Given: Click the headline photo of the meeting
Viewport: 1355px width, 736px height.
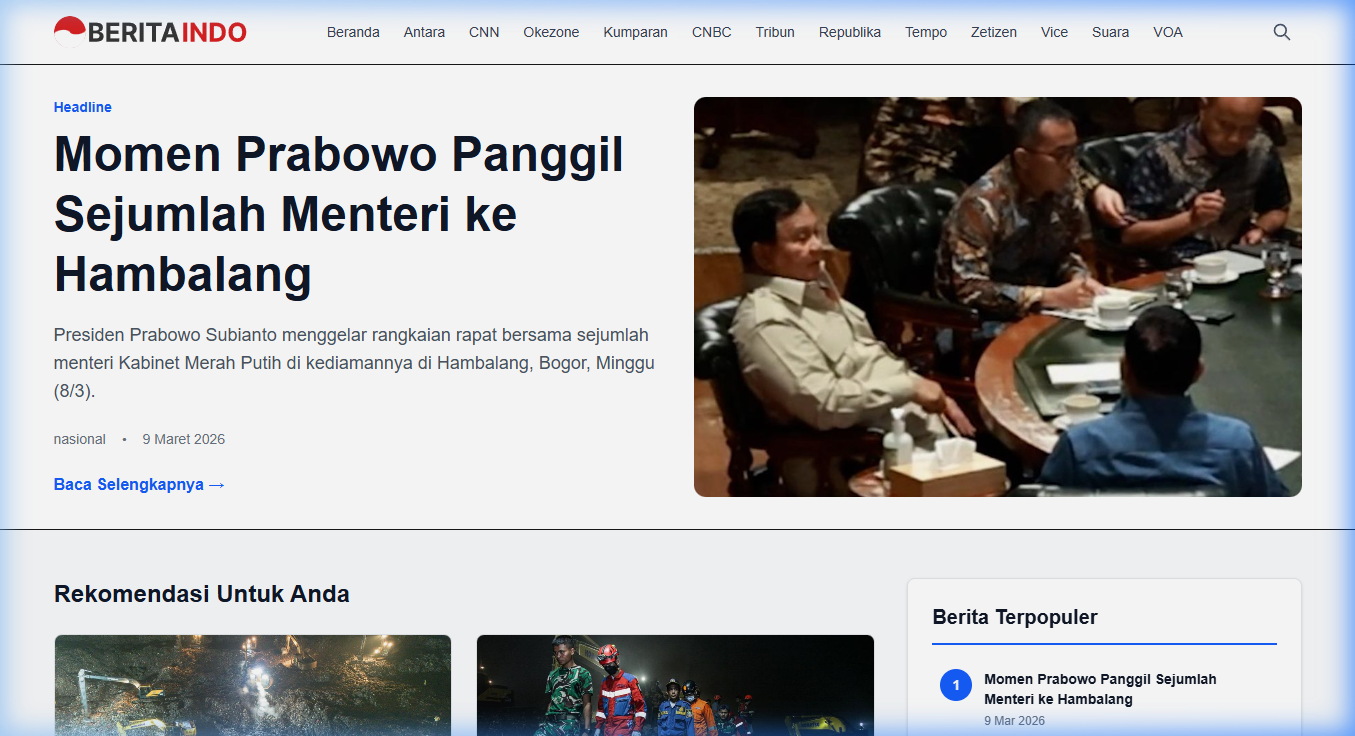Looking at the screenshot, I should point(998,297).
